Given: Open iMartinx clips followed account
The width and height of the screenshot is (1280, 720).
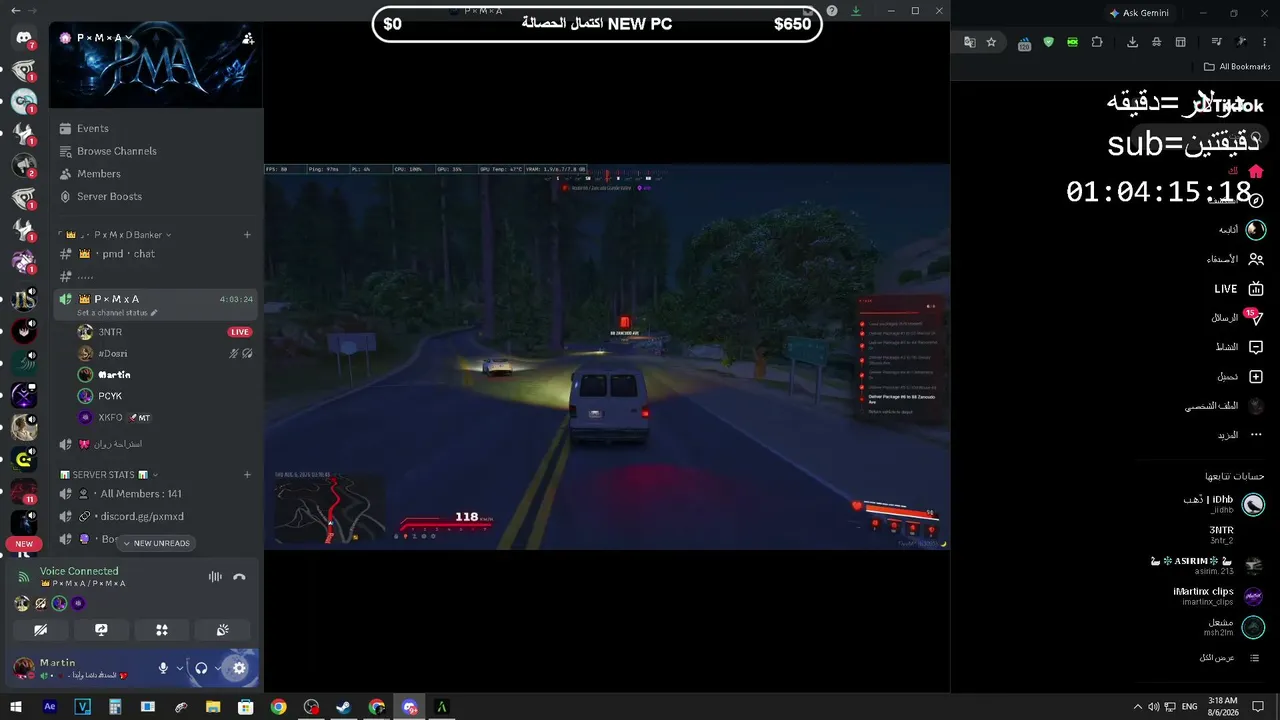Looking at the screenshot, I should pos(1218,596).
